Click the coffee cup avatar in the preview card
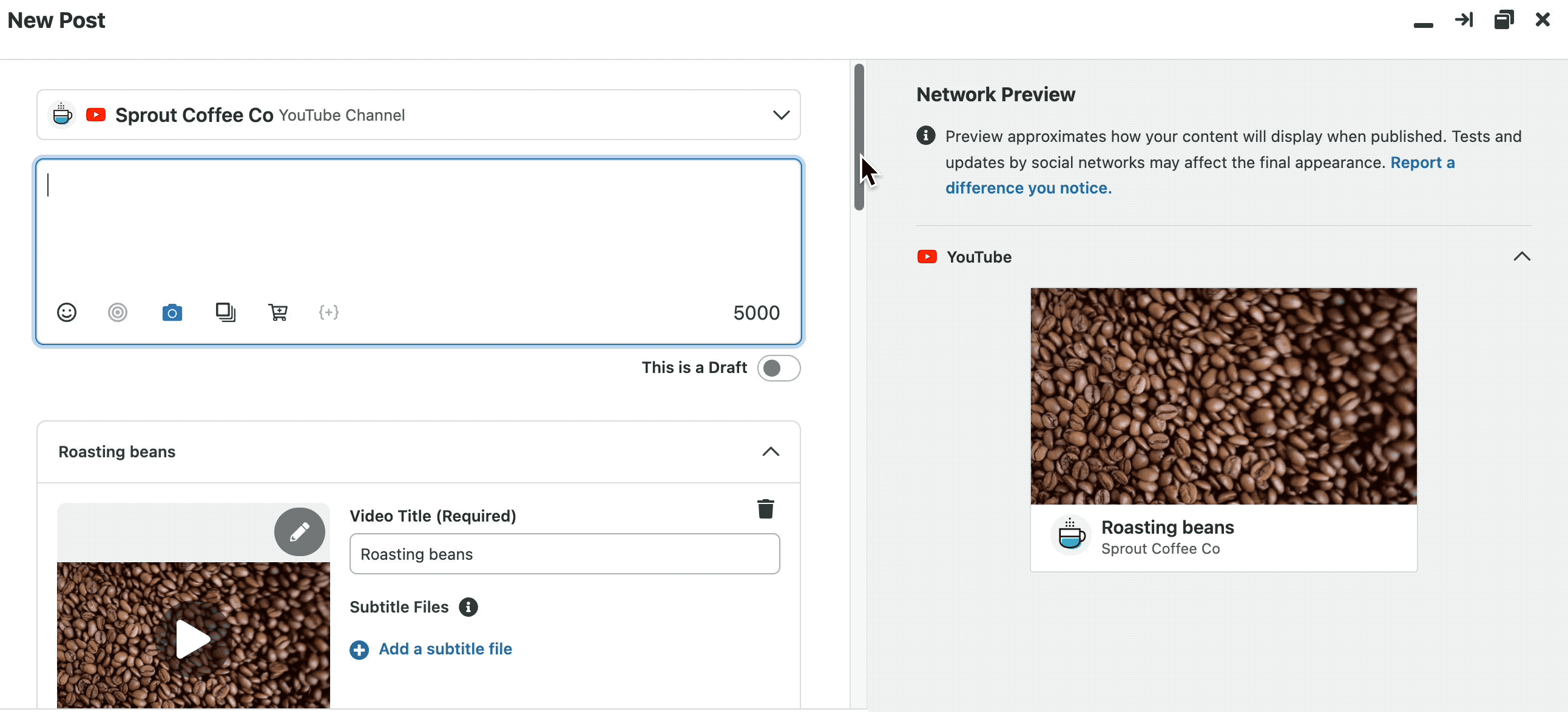Image resolution: width=1568 pixels, height=712 pixels. point(1071,536)
